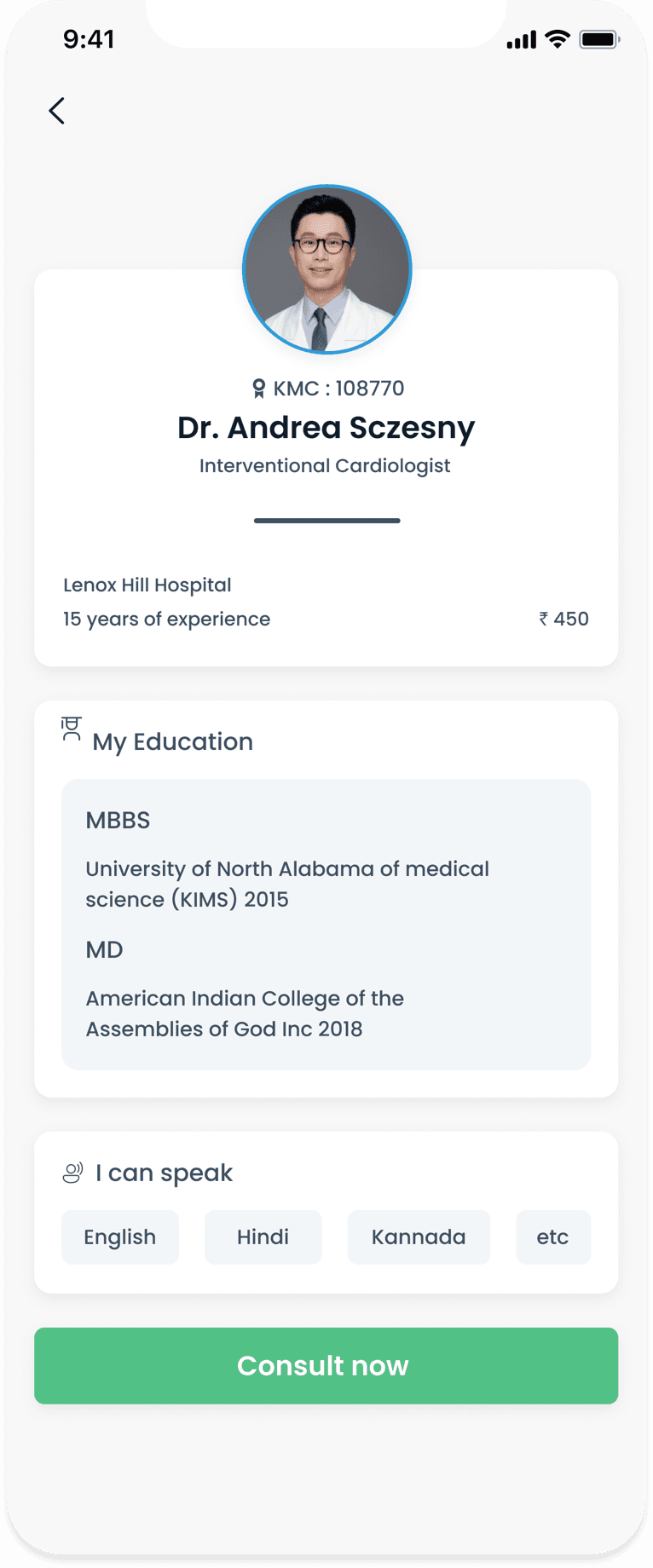Screen dimensions: 653x1568
Task: Select the Hindi language chip
Action: [263, 1237]
